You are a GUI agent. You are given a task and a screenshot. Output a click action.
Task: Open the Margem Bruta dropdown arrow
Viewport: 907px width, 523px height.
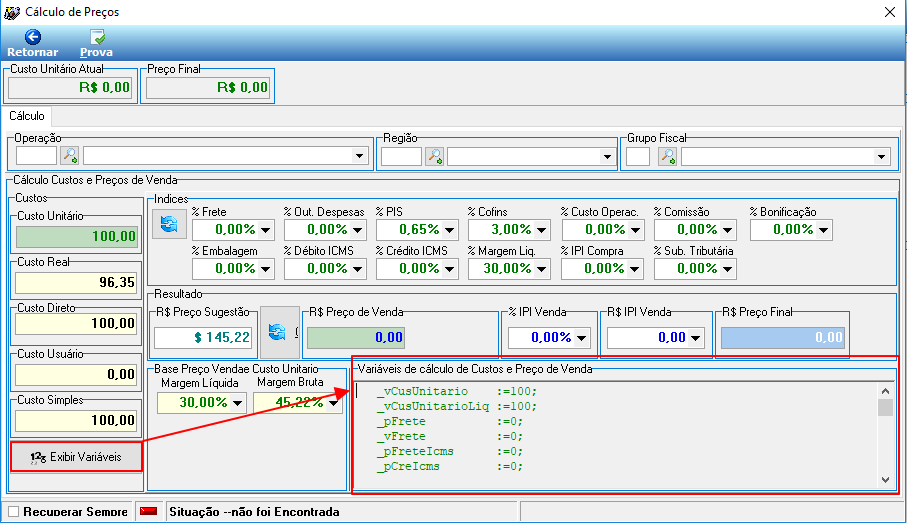[x=333, y=403]
